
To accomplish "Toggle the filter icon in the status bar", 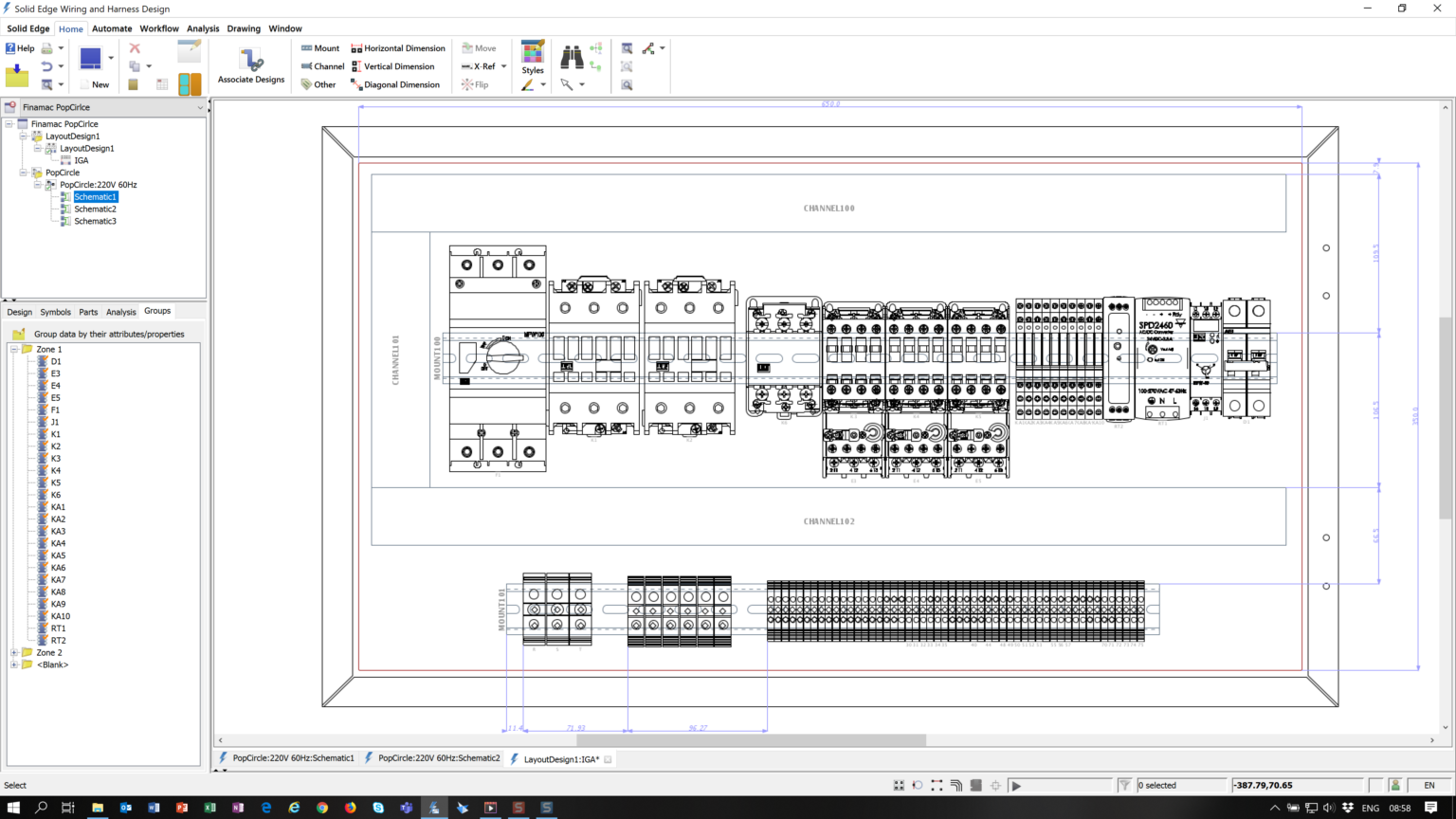I will point(1125,784).
